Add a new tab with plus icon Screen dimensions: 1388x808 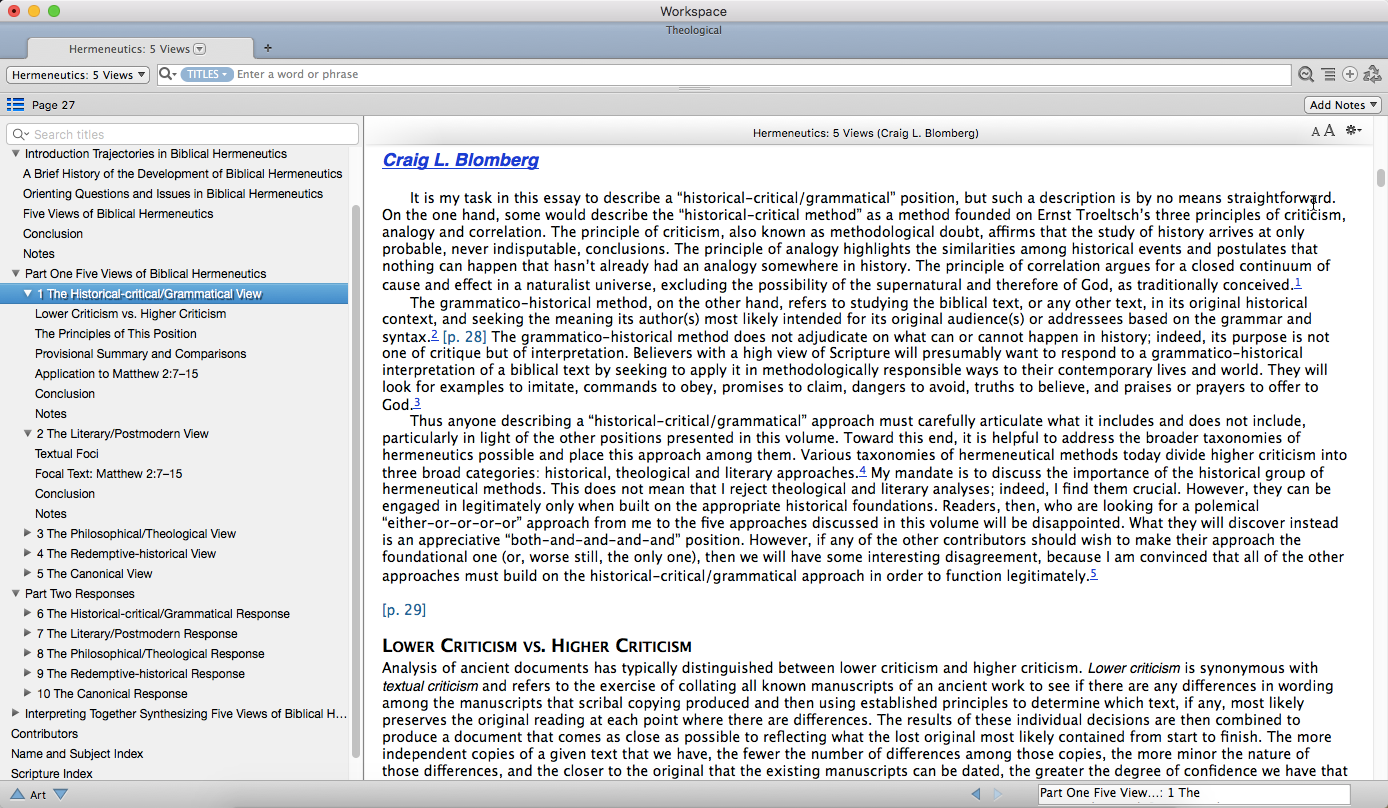(267, 48)
